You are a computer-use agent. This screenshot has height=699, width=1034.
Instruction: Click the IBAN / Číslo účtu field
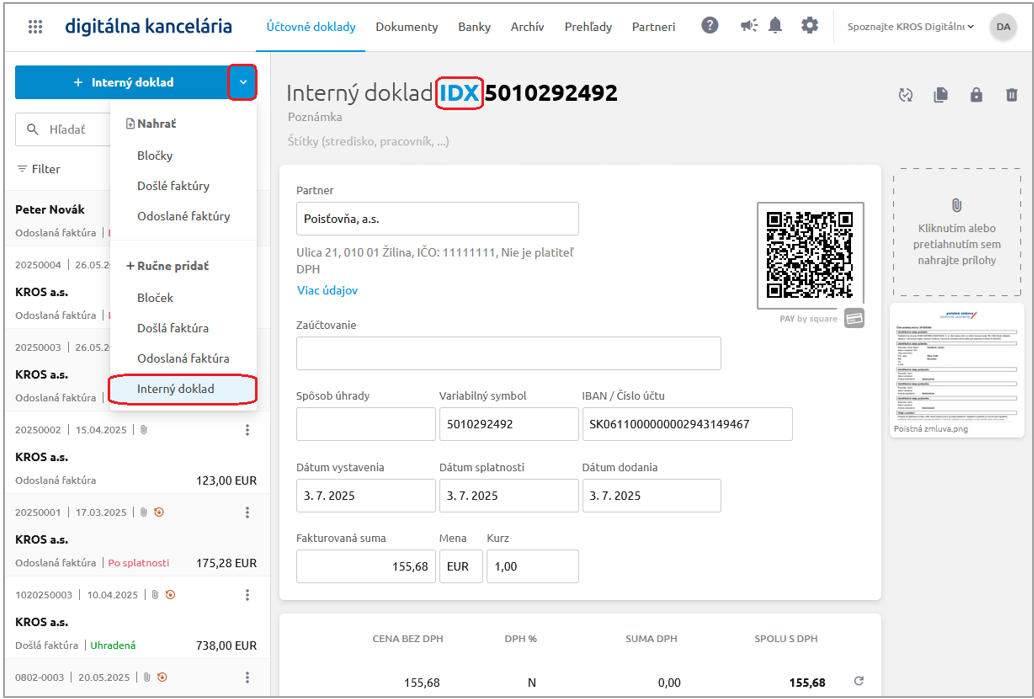point(687,424)
